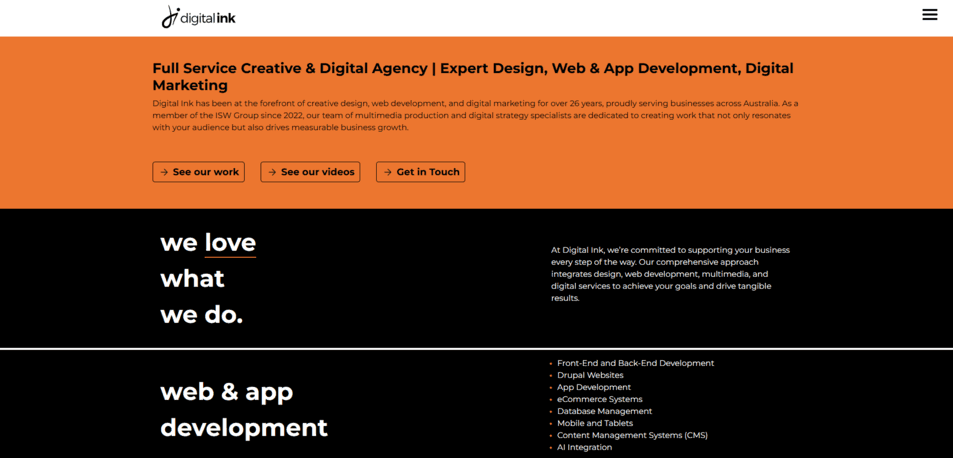Click the 'App Development' list item
This screenshot has height=458, width=953.
[594, 388]
